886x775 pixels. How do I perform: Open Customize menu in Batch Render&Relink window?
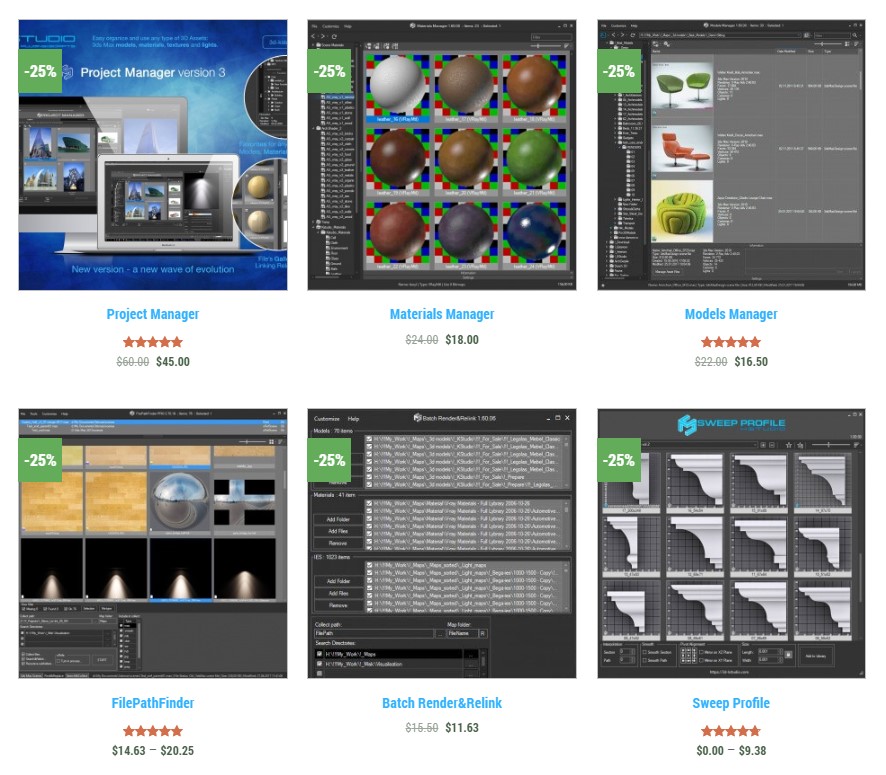(326, 418)
